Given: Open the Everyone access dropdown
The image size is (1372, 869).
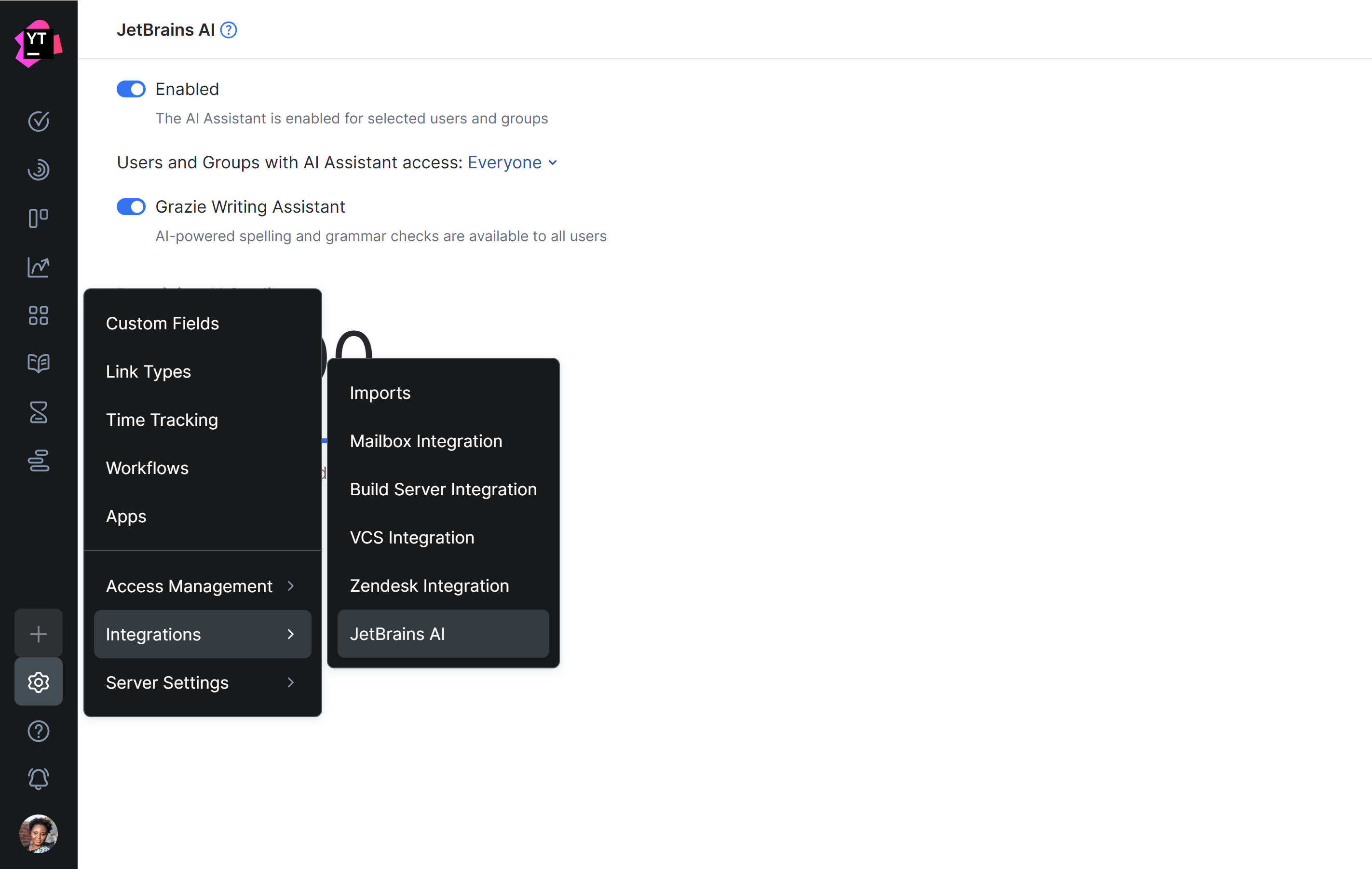Looking at the screenshot, I should click(512, 163).
